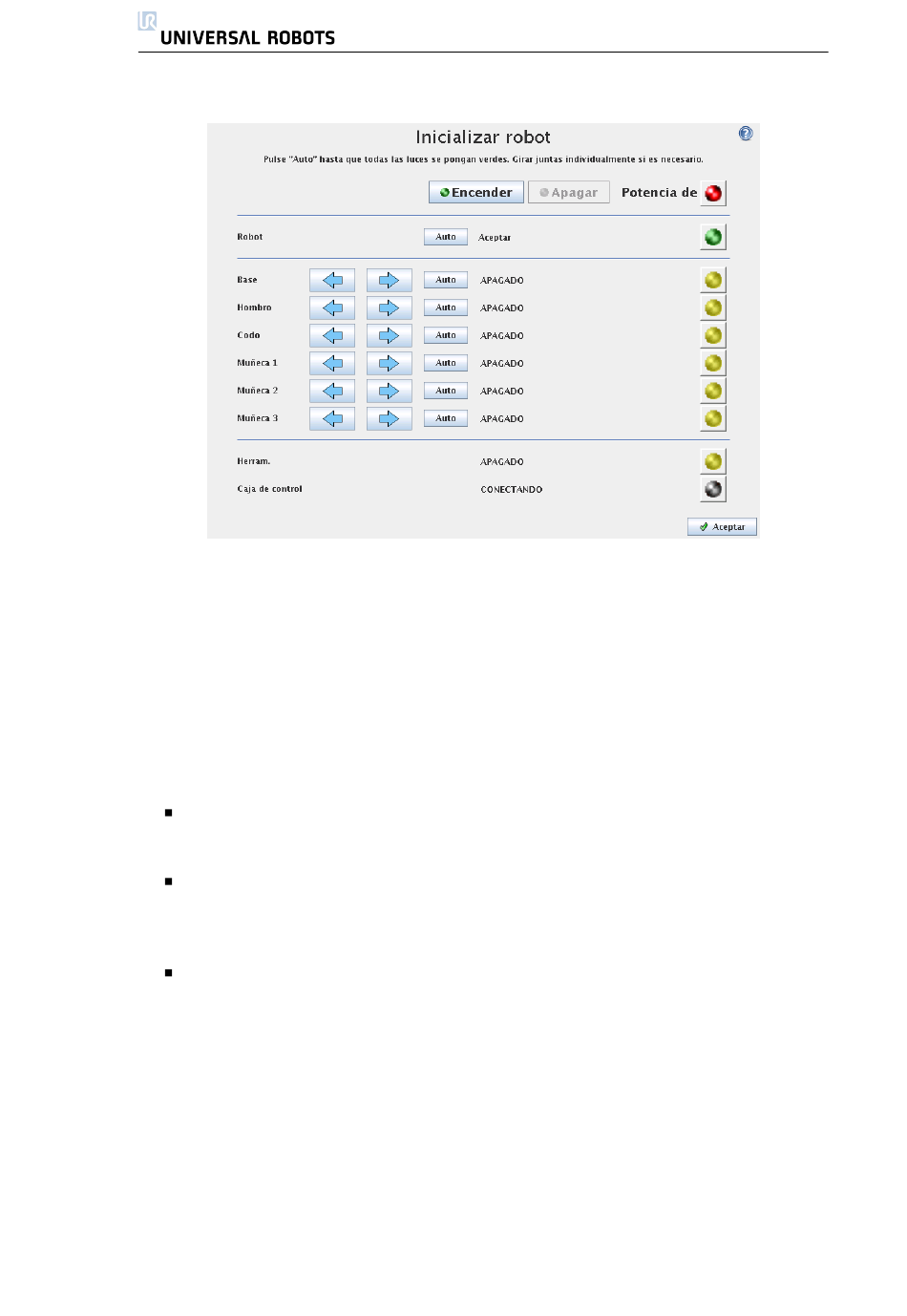Click Auto button for Codo joint
This screenshot has height=1316, width=907.
click(x=446, y=335)
